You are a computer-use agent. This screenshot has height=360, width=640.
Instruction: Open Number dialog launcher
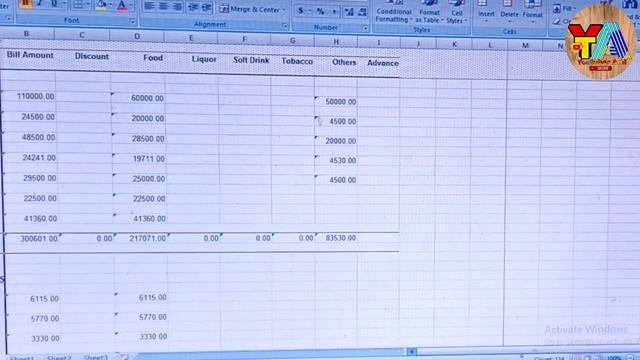365,28
